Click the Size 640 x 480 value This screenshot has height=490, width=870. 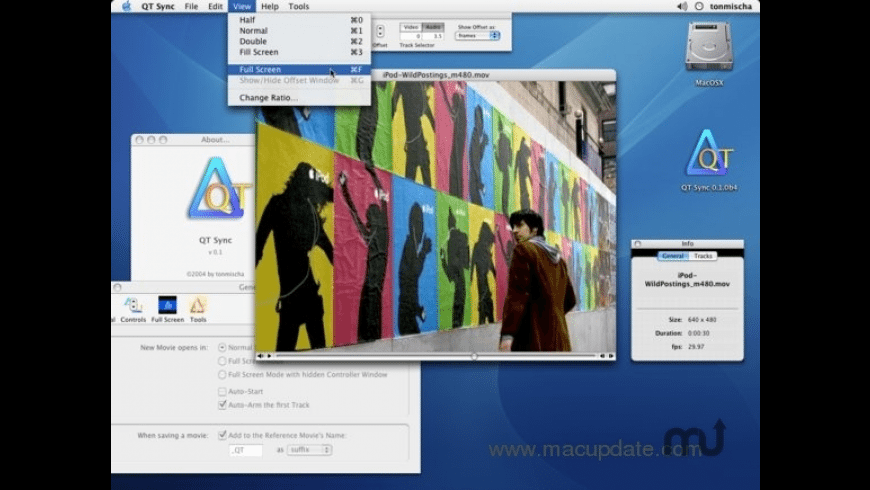702,320
